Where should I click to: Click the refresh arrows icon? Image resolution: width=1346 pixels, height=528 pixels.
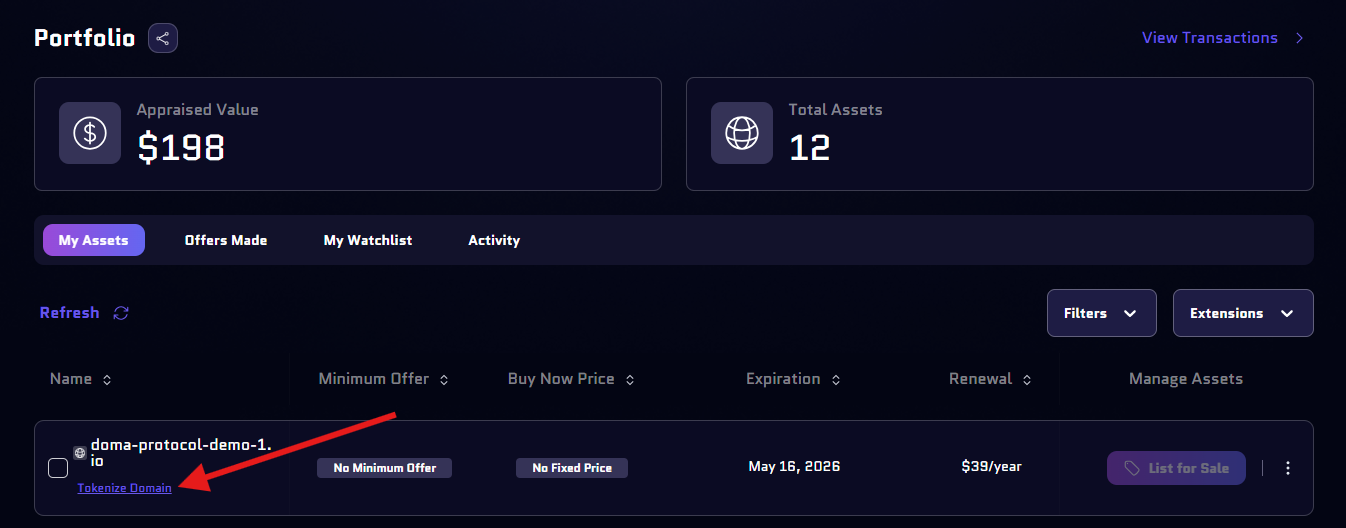tap(121, 313)
